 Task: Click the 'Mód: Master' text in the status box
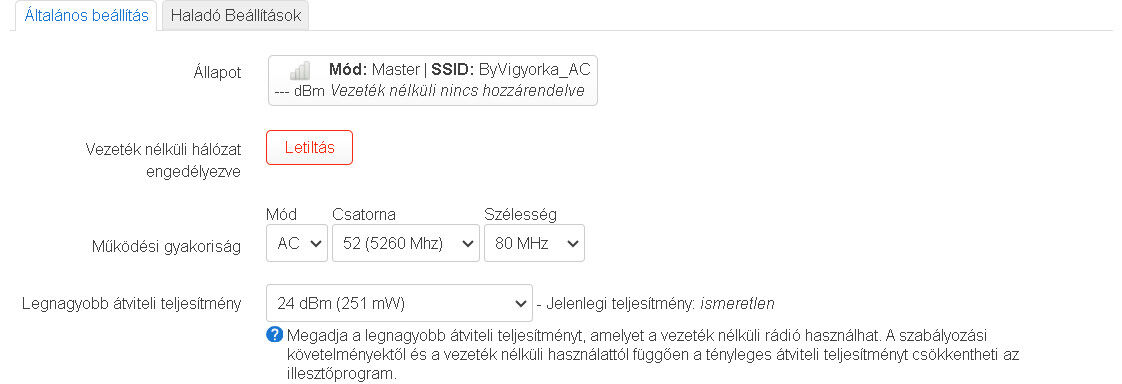pyautogui.click(x=374, y=70)
